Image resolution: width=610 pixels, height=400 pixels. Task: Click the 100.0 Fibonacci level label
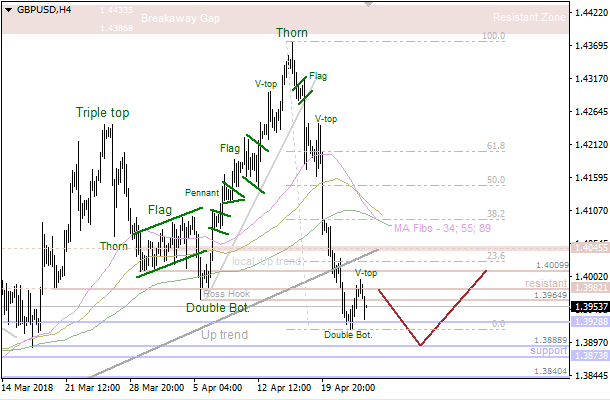pyautogui.click(x=492, y=36)
